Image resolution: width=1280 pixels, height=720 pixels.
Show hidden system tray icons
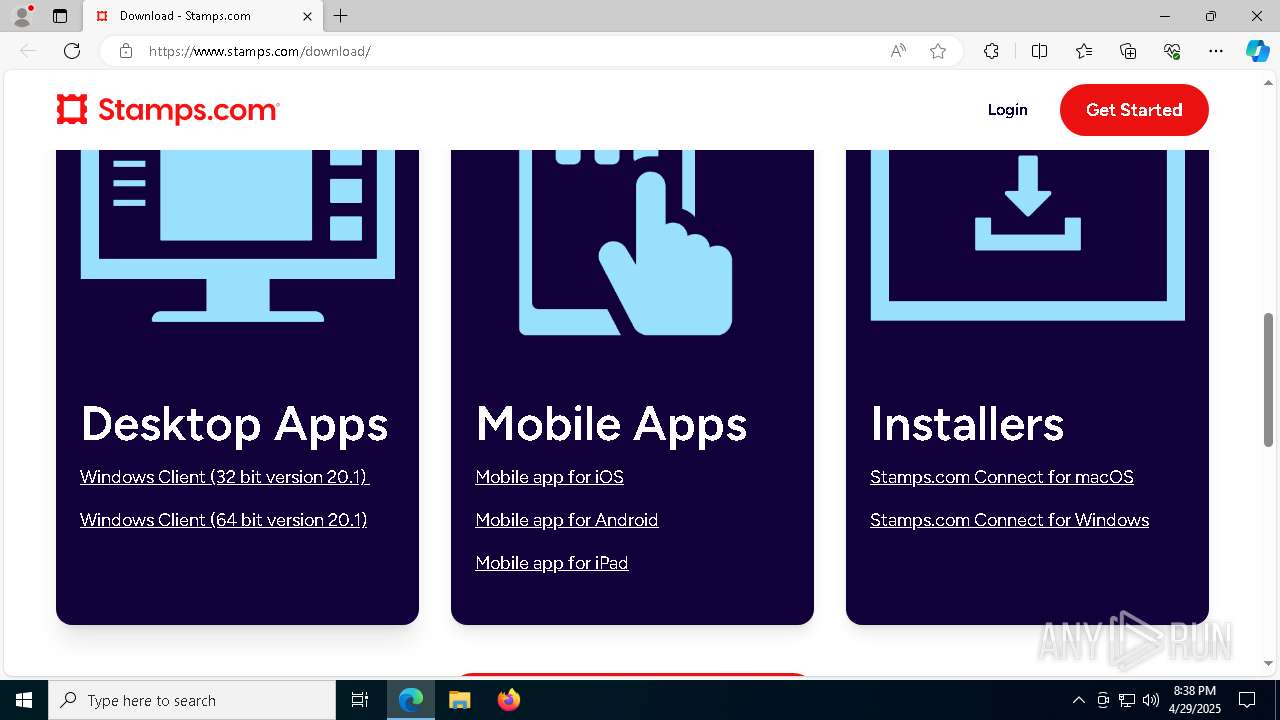tap(1078, 700)
